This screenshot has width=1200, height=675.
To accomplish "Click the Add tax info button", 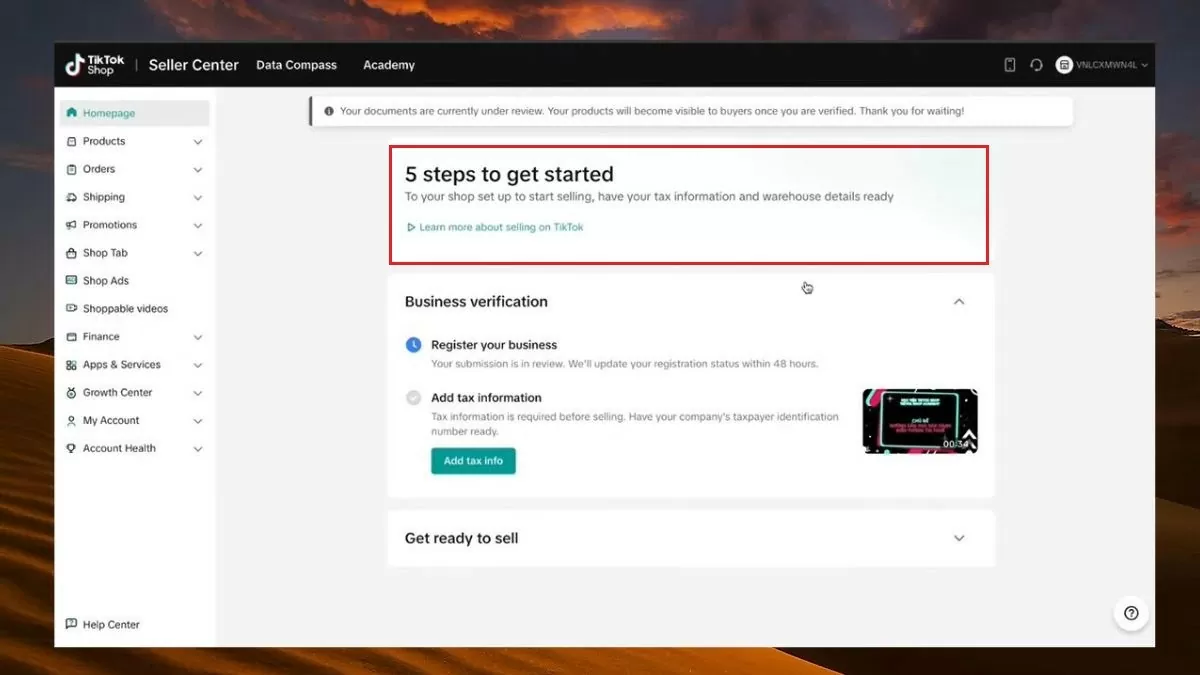I will click(x=473, y=461).
